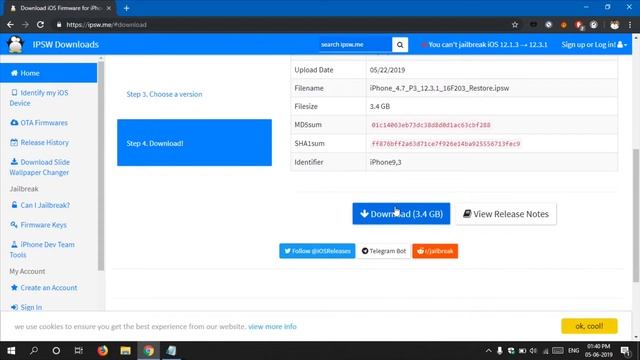Click the Chrome profile avatar icon

[x=614, y=24]
